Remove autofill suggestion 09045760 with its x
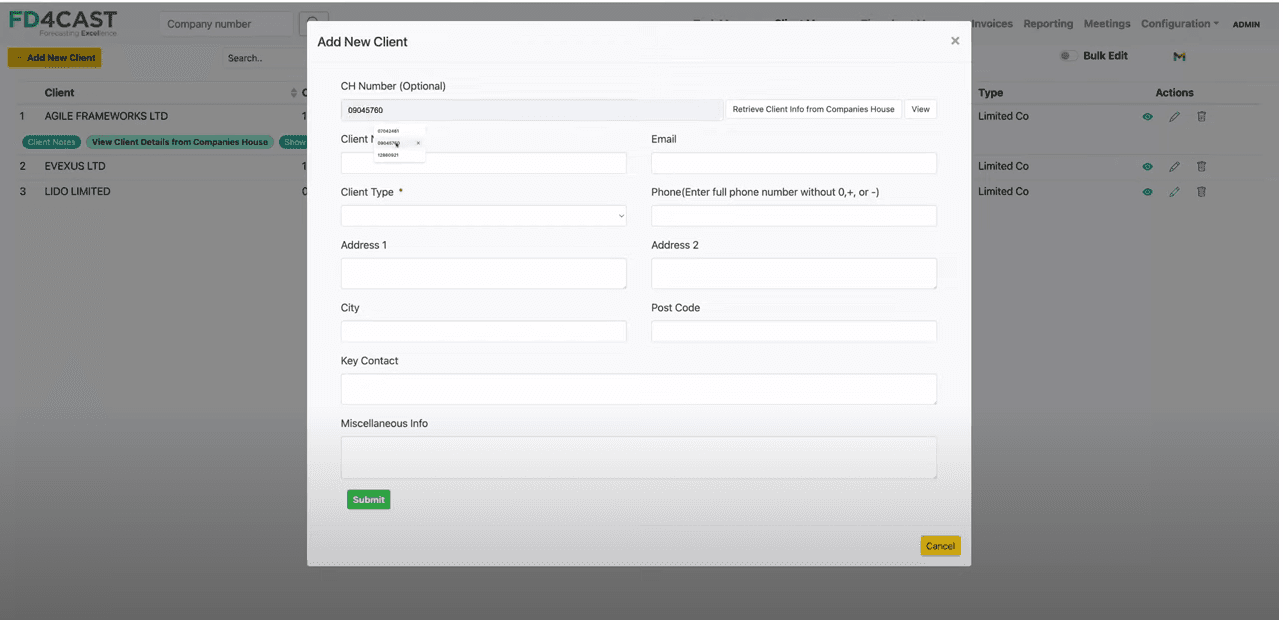This screenshot has width=1283, height=620. point(418,143)
